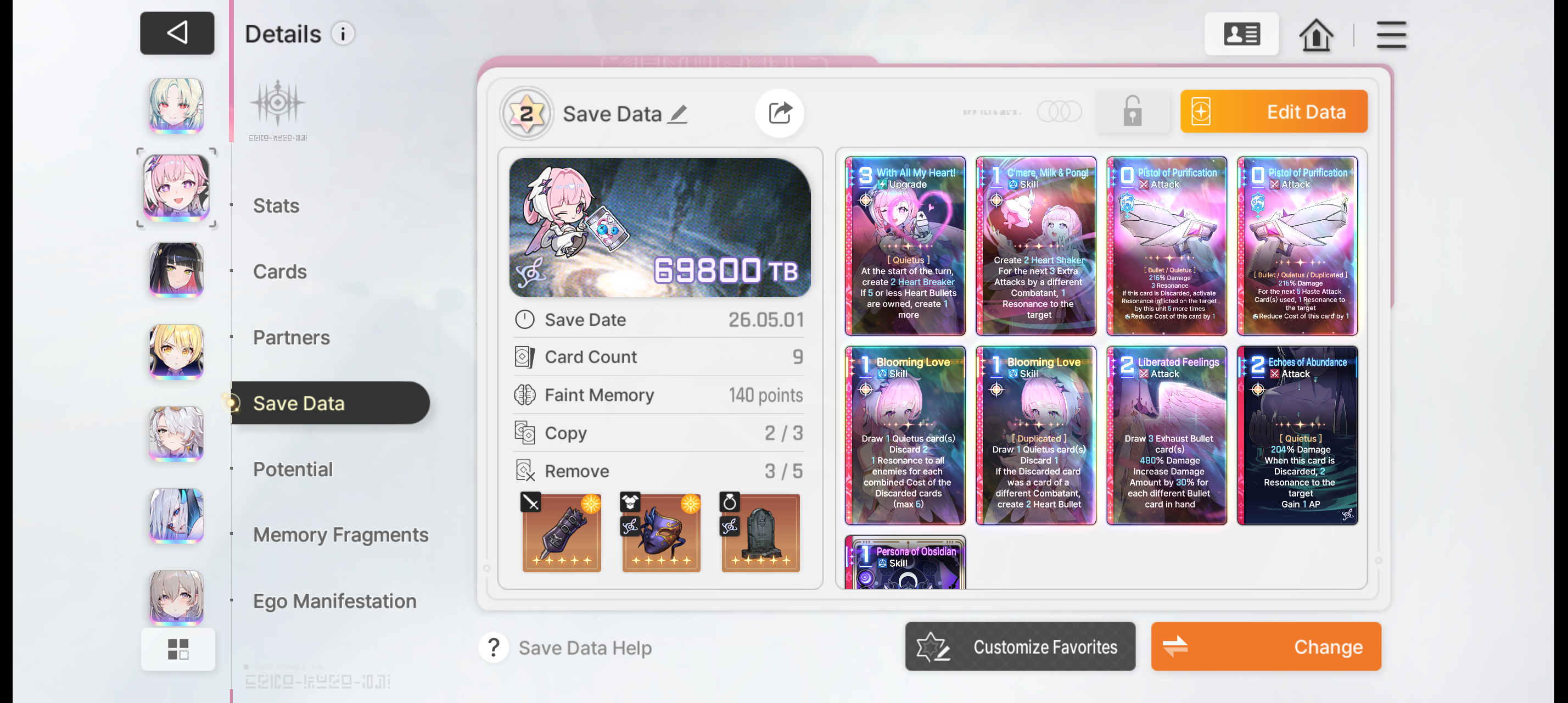
Task: Select the Save Data menu item
Action: coord(331,403)
